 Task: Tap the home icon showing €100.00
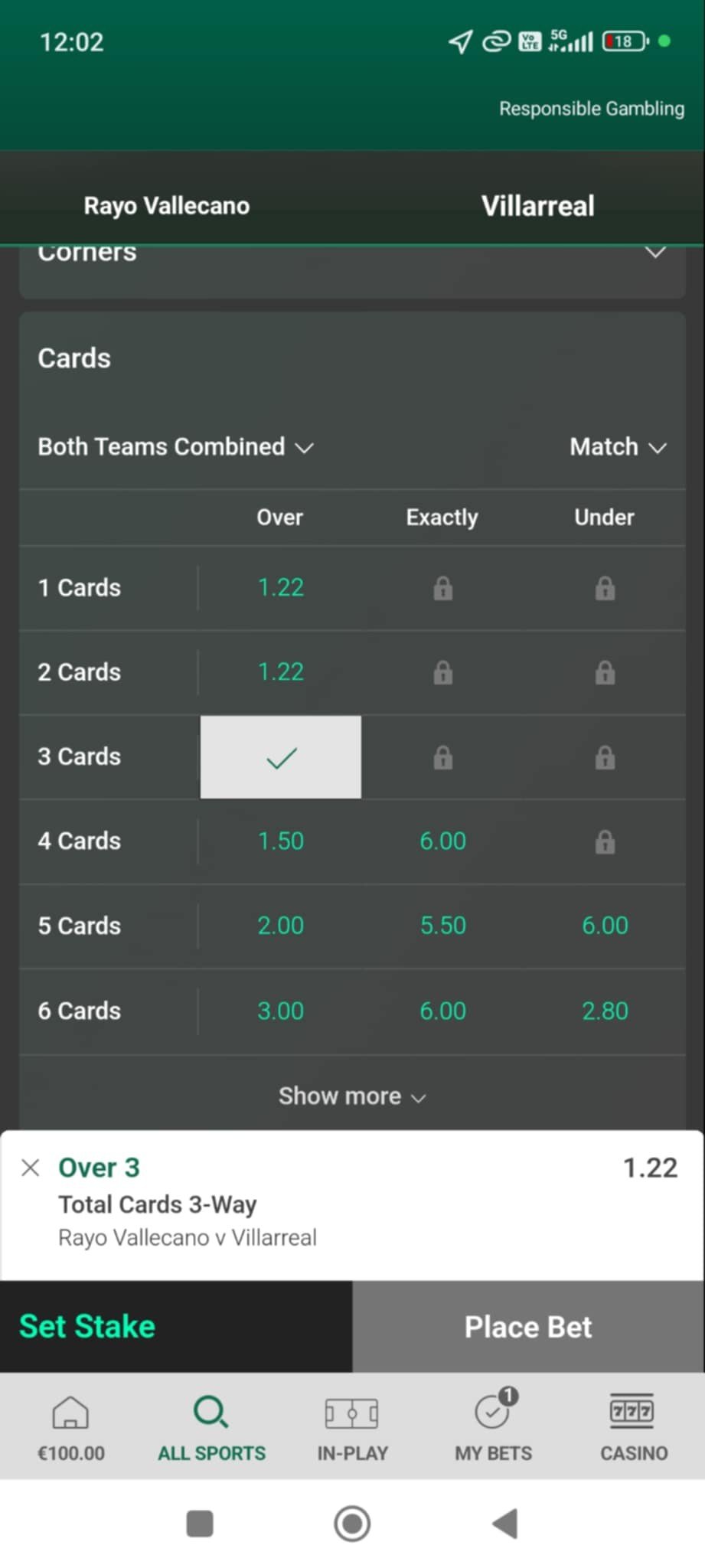click(70, 1412)
